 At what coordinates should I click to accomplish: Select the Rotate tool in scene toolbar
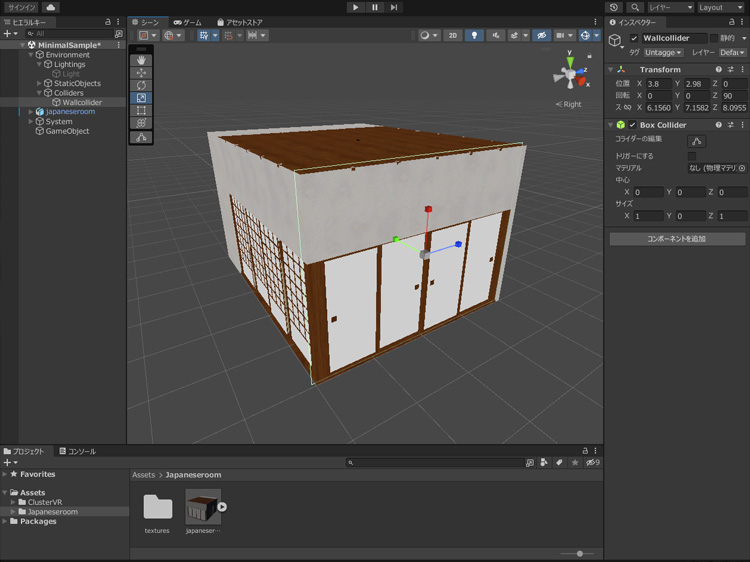click(141, 86)
